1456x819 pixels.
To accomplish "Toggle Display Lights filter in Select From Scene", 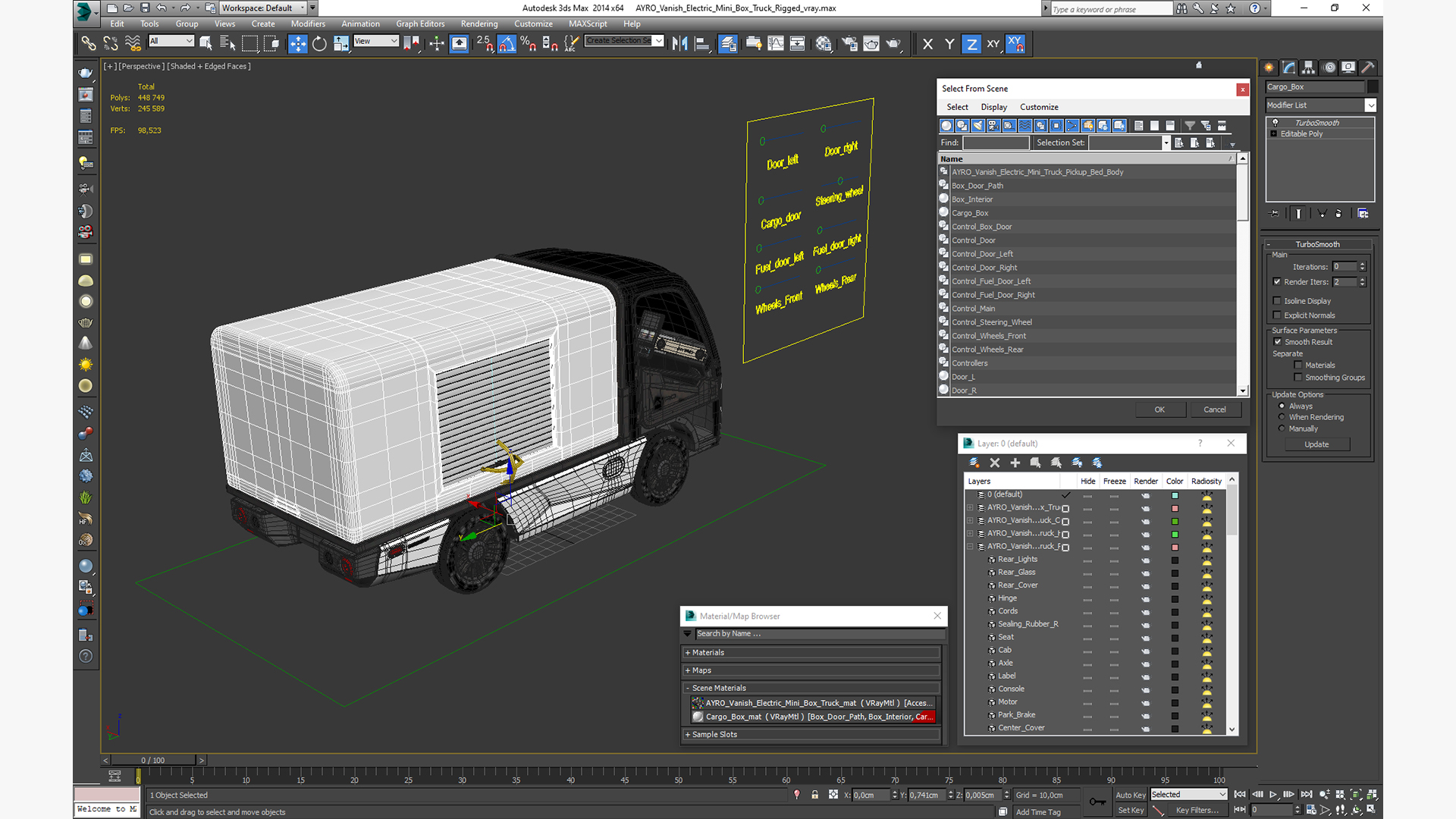I will click(x=977, y=126).
